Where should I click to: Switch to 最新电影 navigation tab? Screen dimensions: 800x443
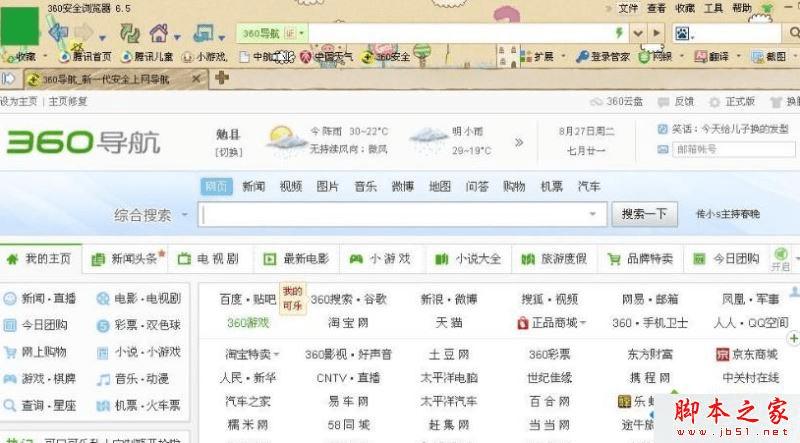pyautogui.click(x=296, y=259)
